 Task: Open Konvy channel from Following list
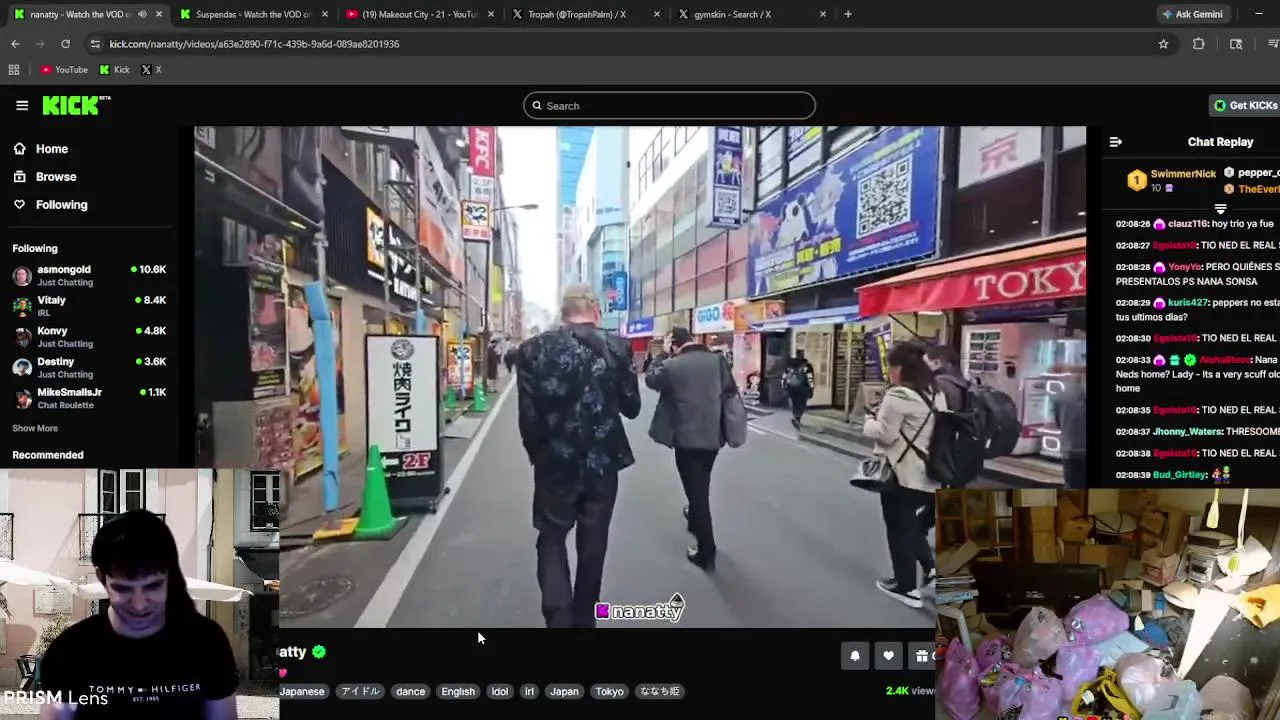(89, 337)
